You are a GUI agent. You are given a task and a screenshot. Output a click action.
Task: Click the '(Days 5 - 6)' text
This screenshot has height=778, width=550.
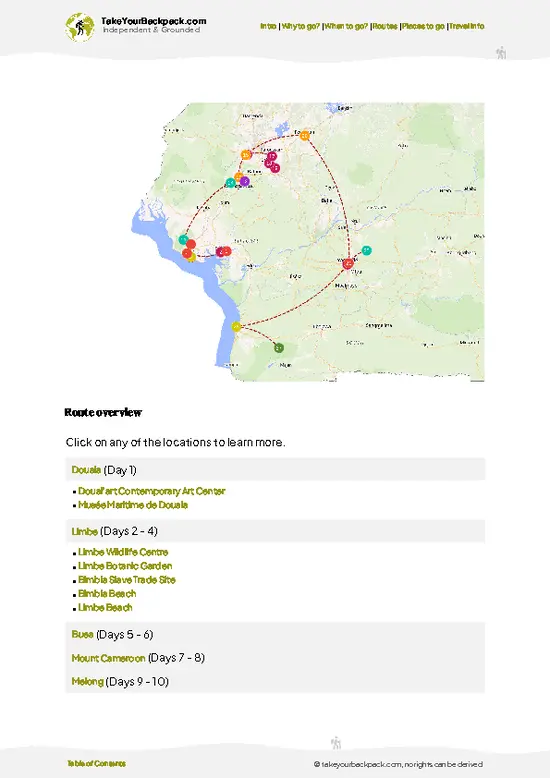[125, 635]
